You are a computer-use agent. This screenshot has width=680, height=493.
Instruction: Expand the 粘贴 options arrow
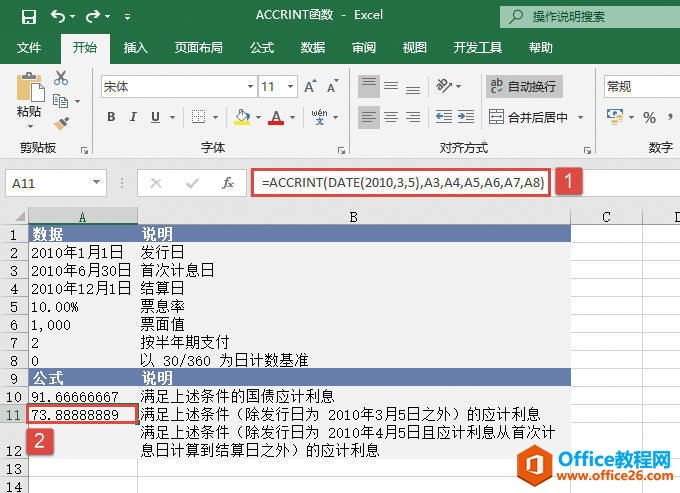coord(30,126)
